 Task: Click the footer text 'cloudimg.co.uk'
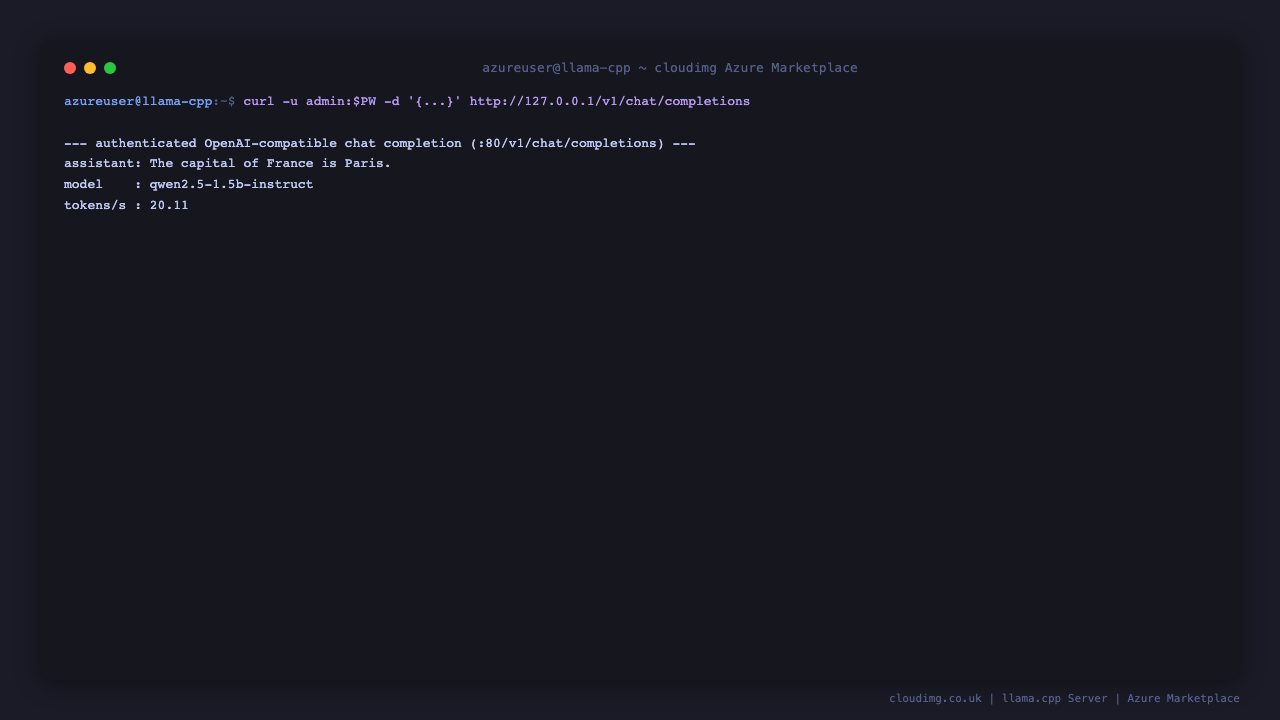(935, 698)
